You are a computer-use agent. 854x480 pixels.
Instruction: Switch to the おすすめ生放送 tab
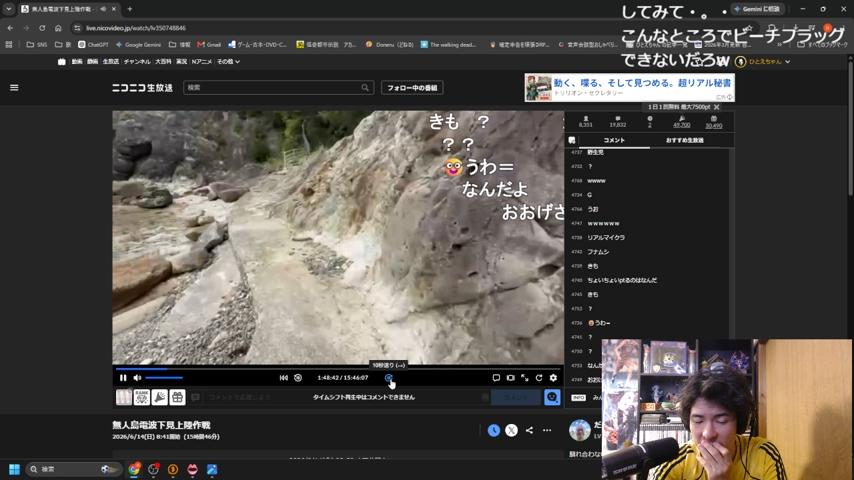click(685, 140)
